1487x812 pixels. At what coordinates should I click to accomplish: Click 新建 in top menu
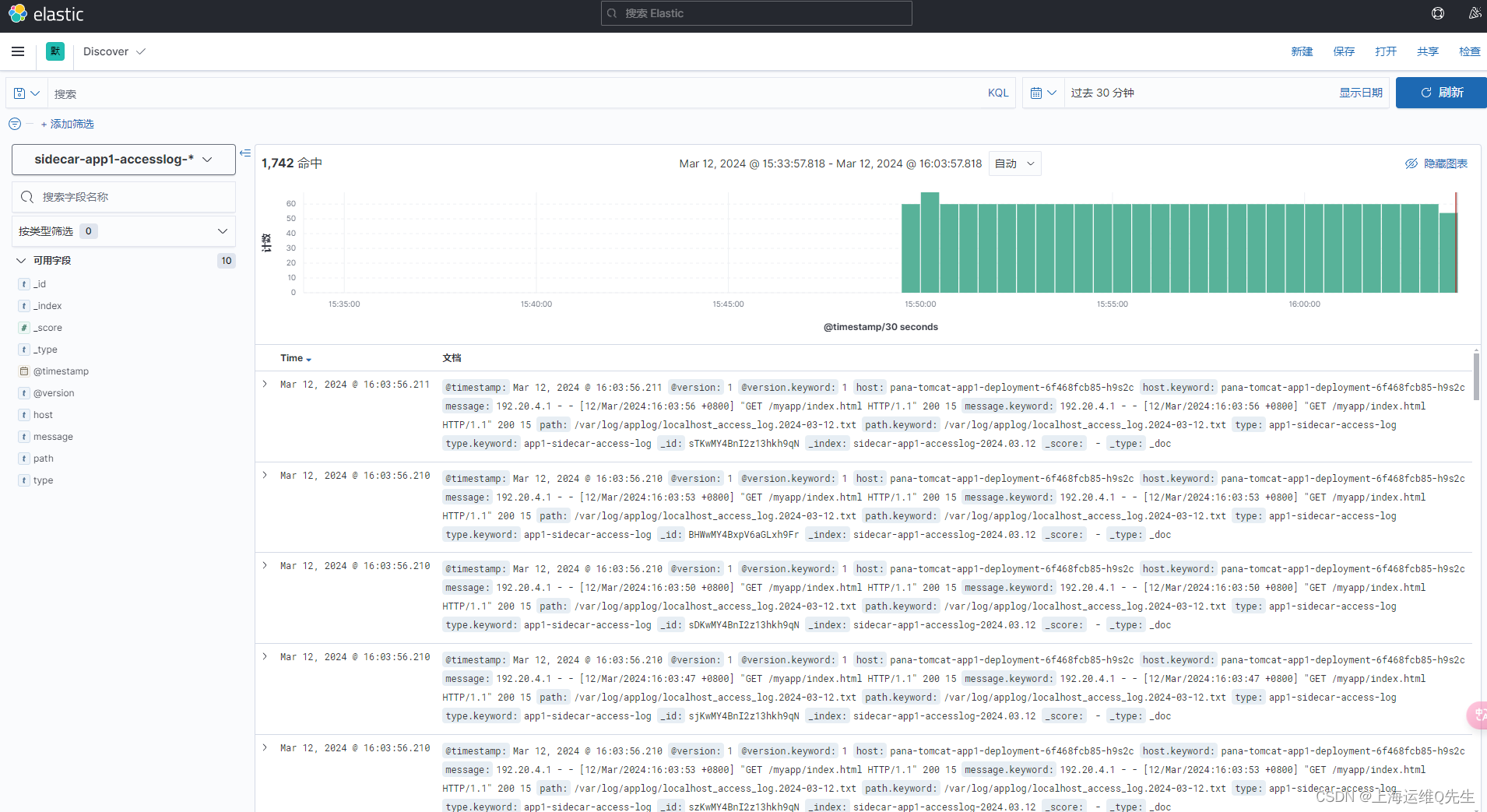(x=1302, y=51)
